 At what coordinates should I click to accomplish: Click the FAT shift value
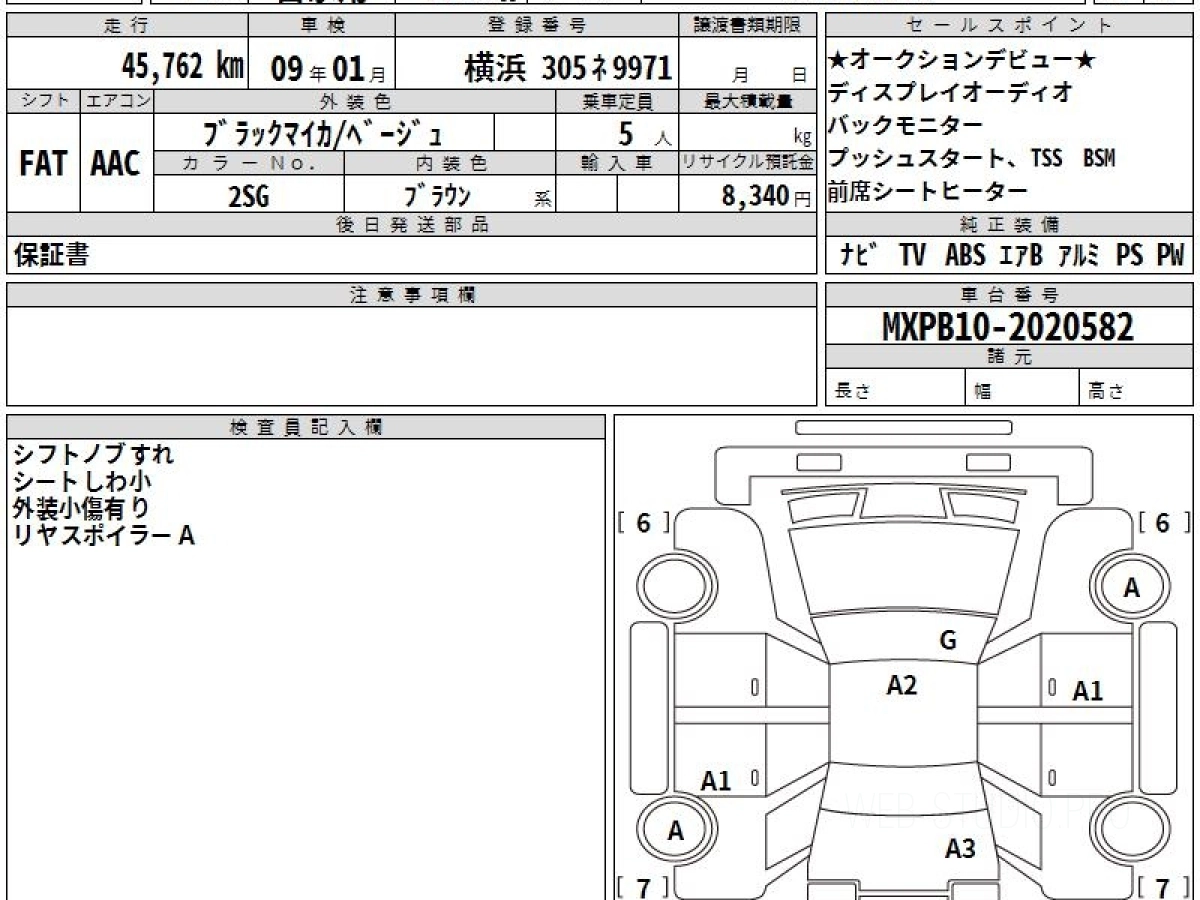[43, 164]
